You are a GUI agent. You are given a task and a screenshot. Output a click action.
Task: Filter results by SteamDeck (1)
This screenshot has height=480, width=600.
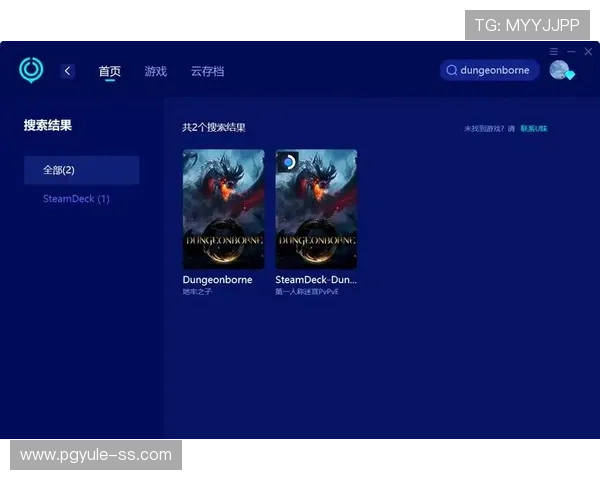pos(76,199)
